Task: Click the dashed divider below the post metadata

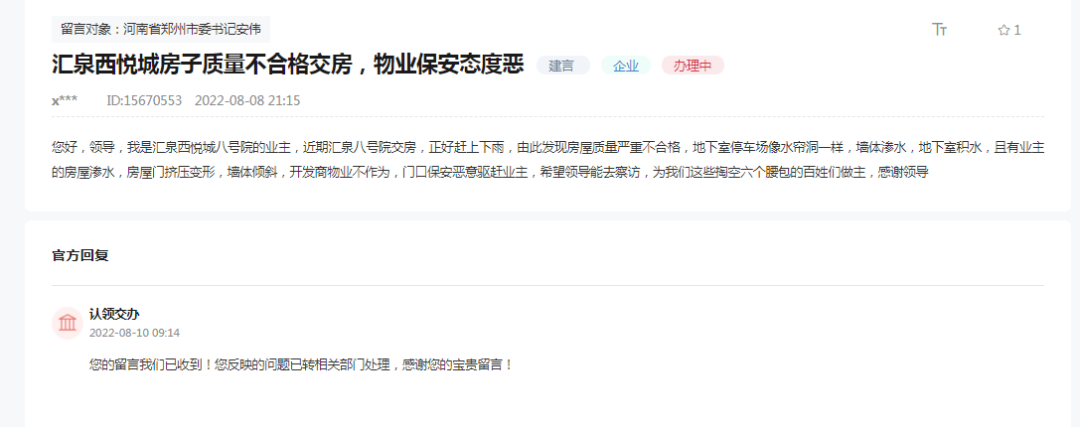Action: click(548, 116)
